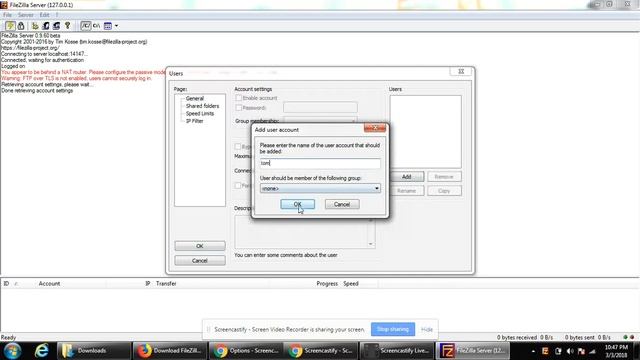Click the lightning connect-to-server toolbar icon
The image size is (640, 360).
click(10, 26)
